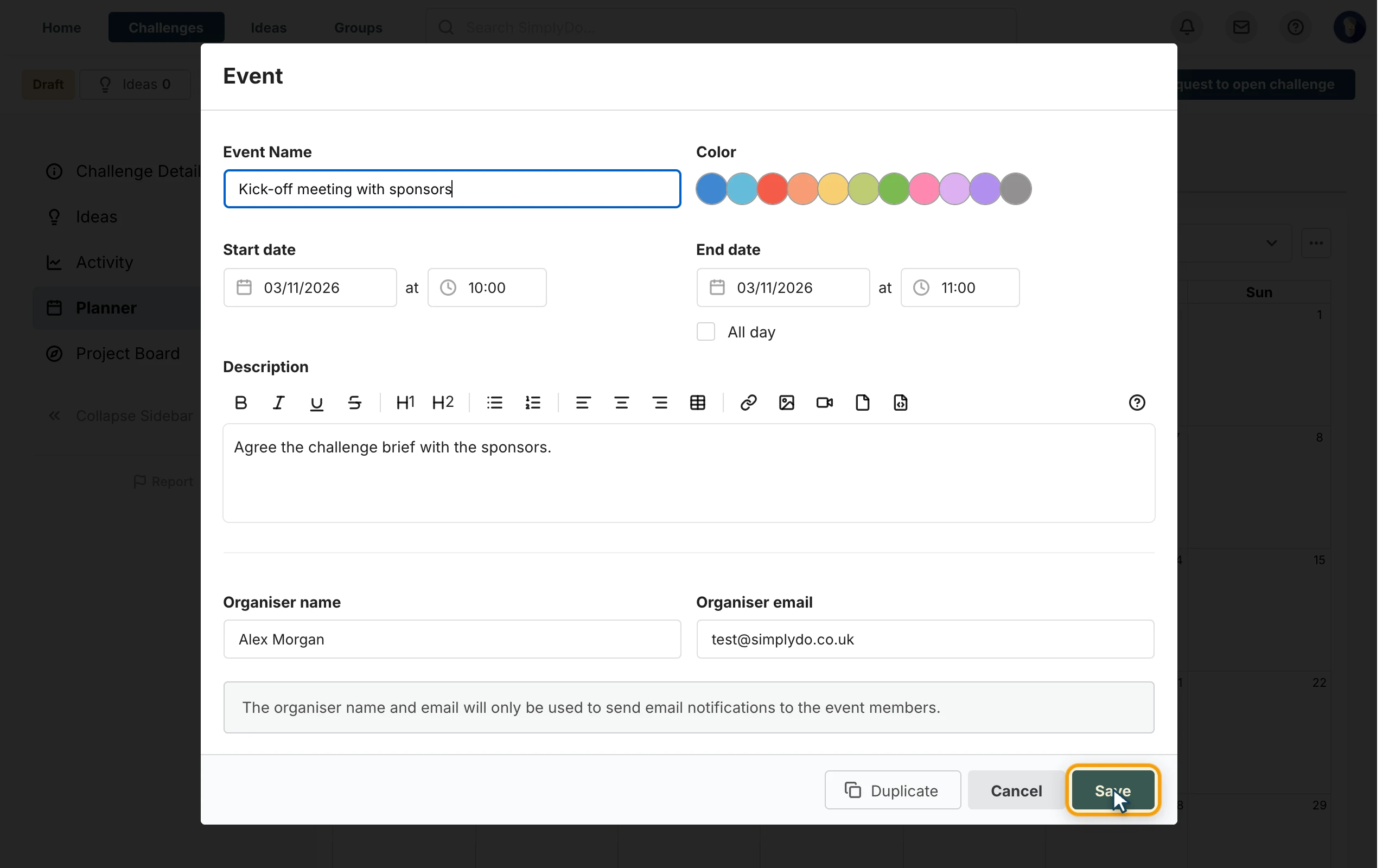Edit the Organiser email field
Viewport: 1389px width, 868px height.
click(x=925, y=639)
